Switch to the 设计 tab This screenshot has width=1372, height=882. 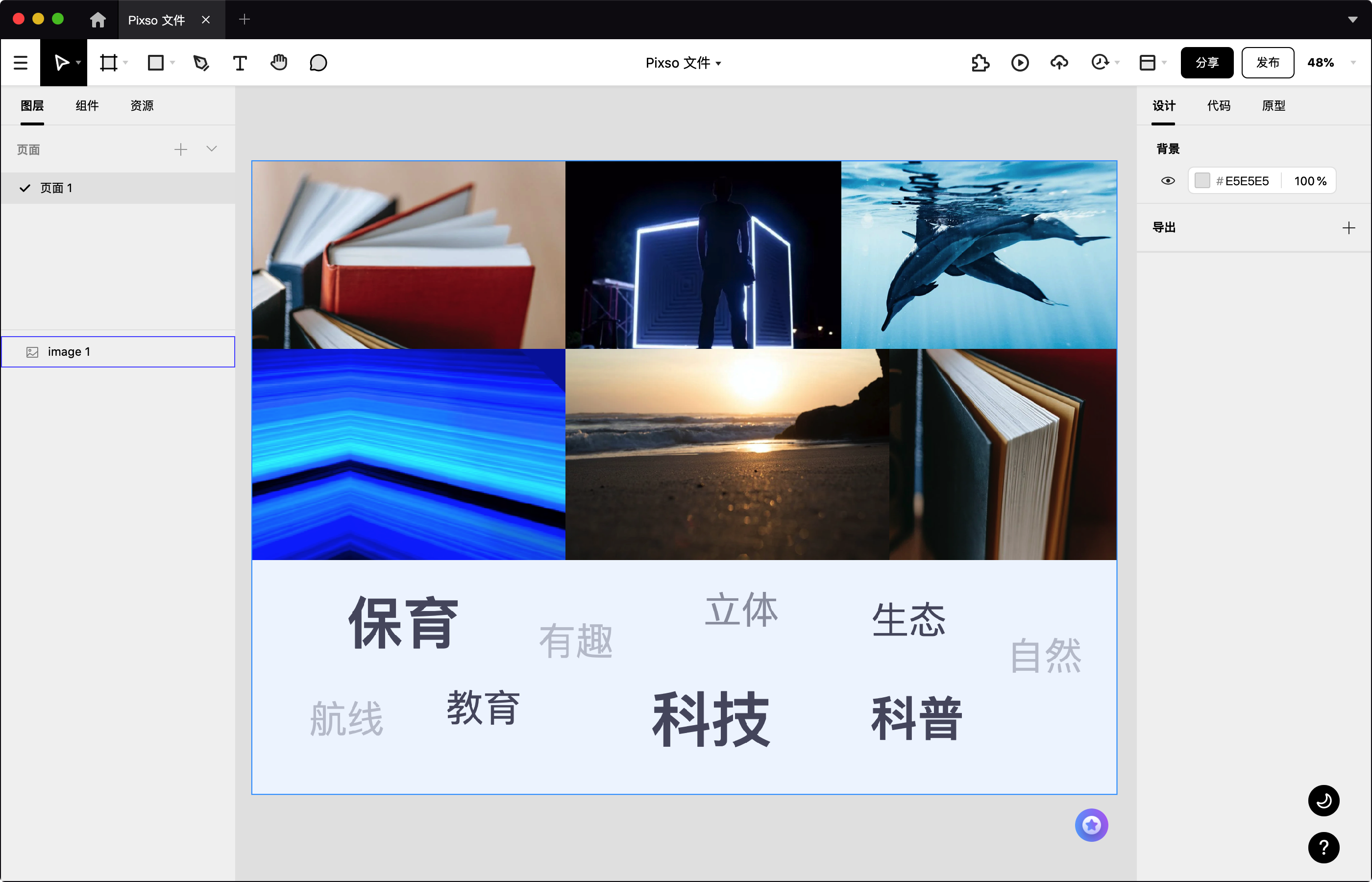pyautogui.click(x=1164, y=105)
